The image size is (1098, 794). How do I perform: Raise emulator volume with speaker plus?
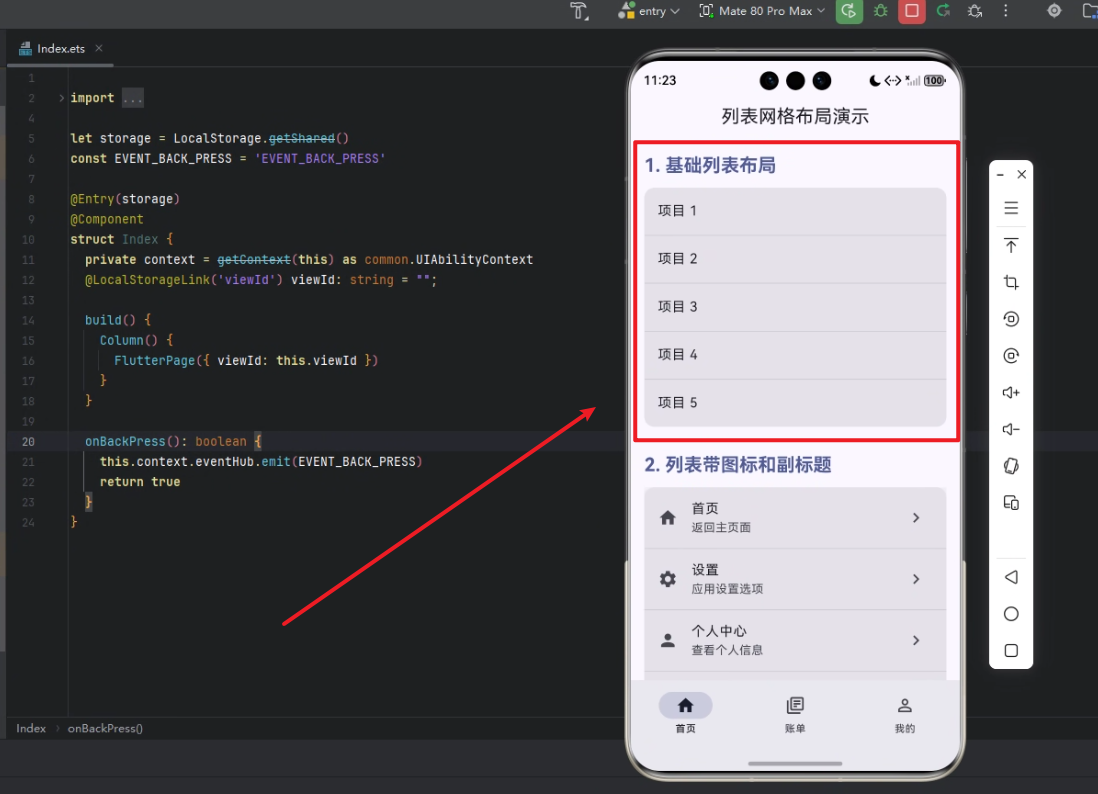click(1011, 393)
